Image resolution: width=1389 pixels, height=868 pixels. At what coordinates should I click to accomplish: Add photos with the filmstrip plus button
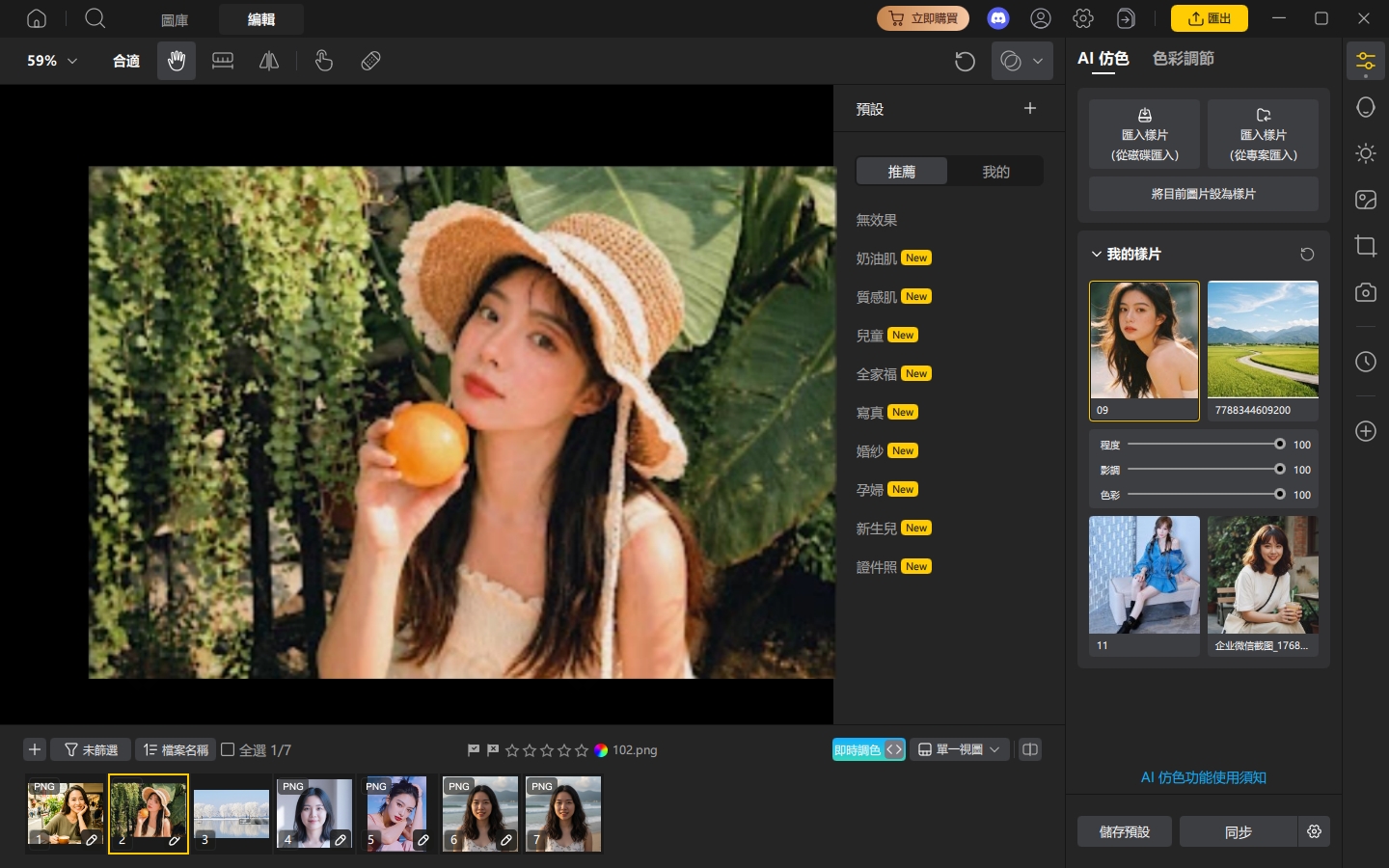coord(35,749)
